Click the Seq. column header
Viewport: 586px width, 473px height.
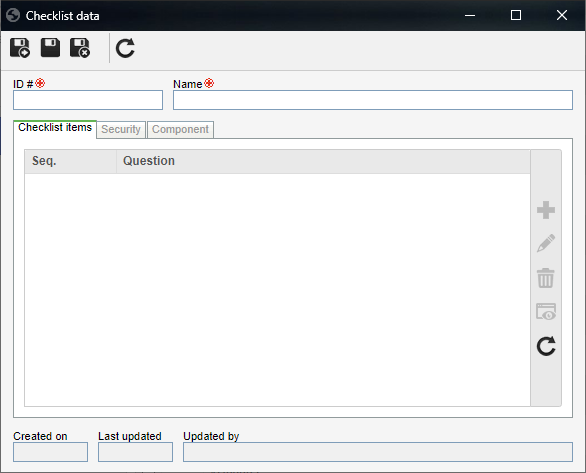(71, 161)
